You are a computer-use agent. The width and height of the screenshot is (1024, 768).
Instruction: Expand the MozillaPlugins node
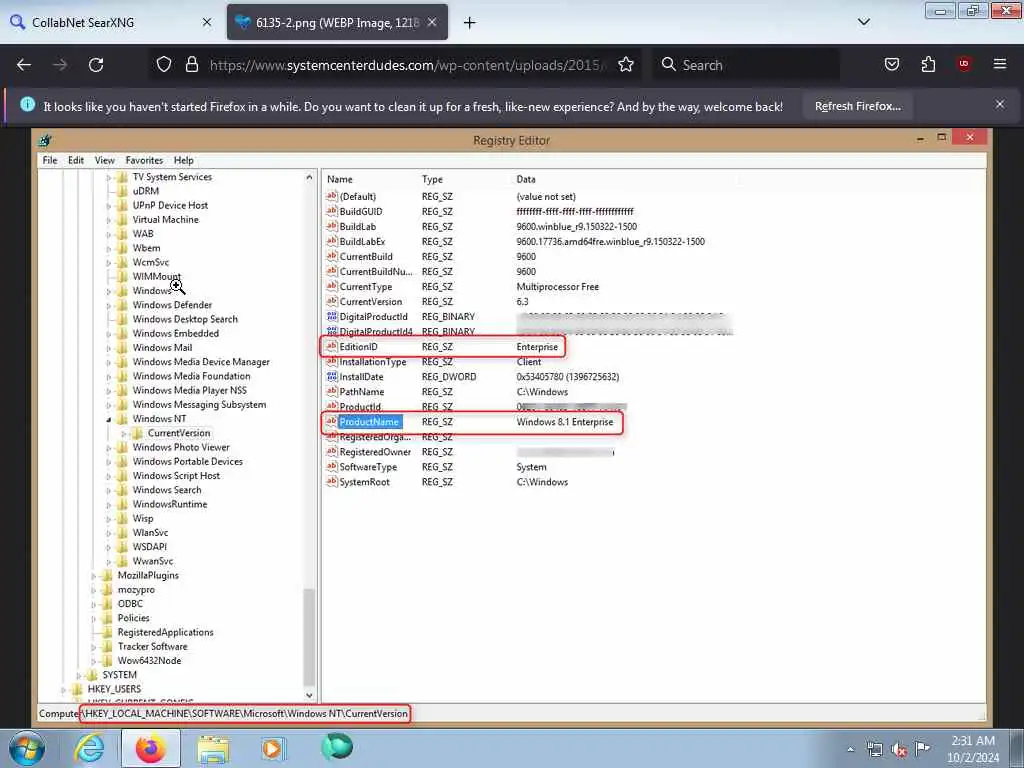tap(93, 576)
